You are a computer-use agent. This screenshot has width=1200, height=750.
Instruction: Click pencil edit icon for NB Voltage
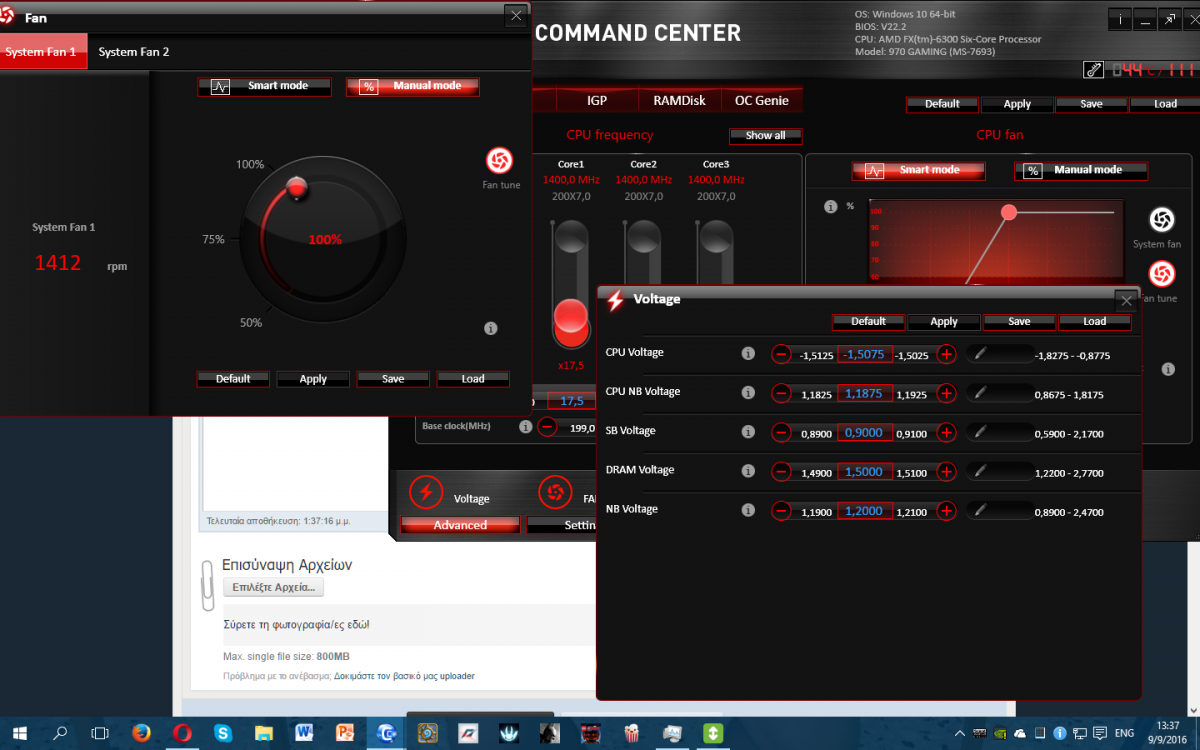click(980, 510)
